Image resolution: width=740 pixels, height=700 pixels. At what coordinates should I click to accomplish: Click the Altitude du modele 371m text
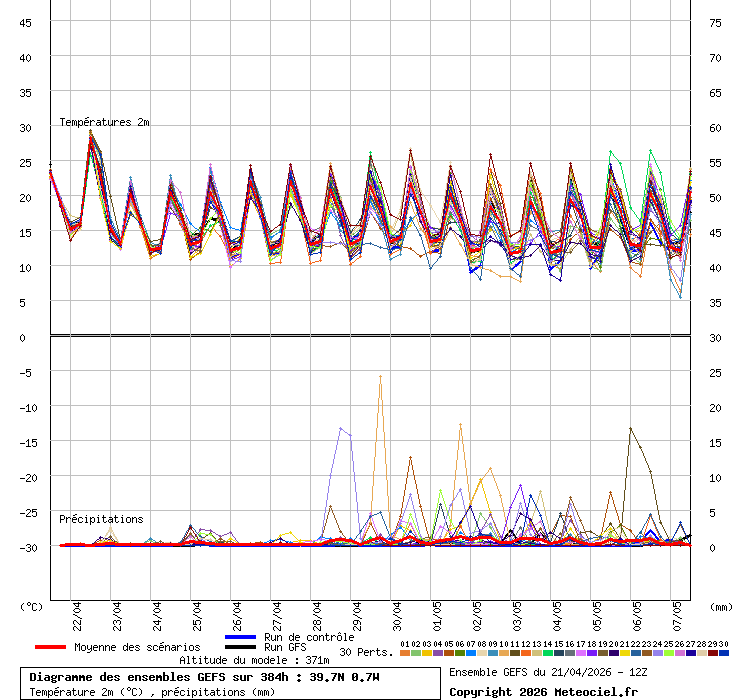coord(254,661)
